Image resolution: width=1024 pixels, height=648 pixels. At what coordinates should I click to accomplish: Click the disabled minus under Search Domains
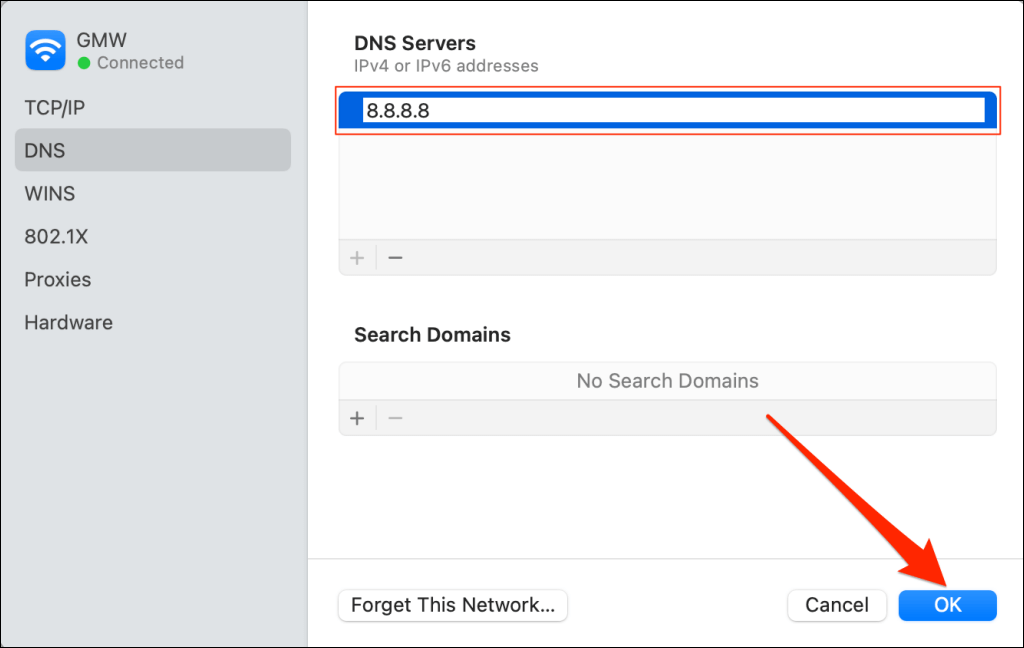pyautogui.click(x=395, y=418)
